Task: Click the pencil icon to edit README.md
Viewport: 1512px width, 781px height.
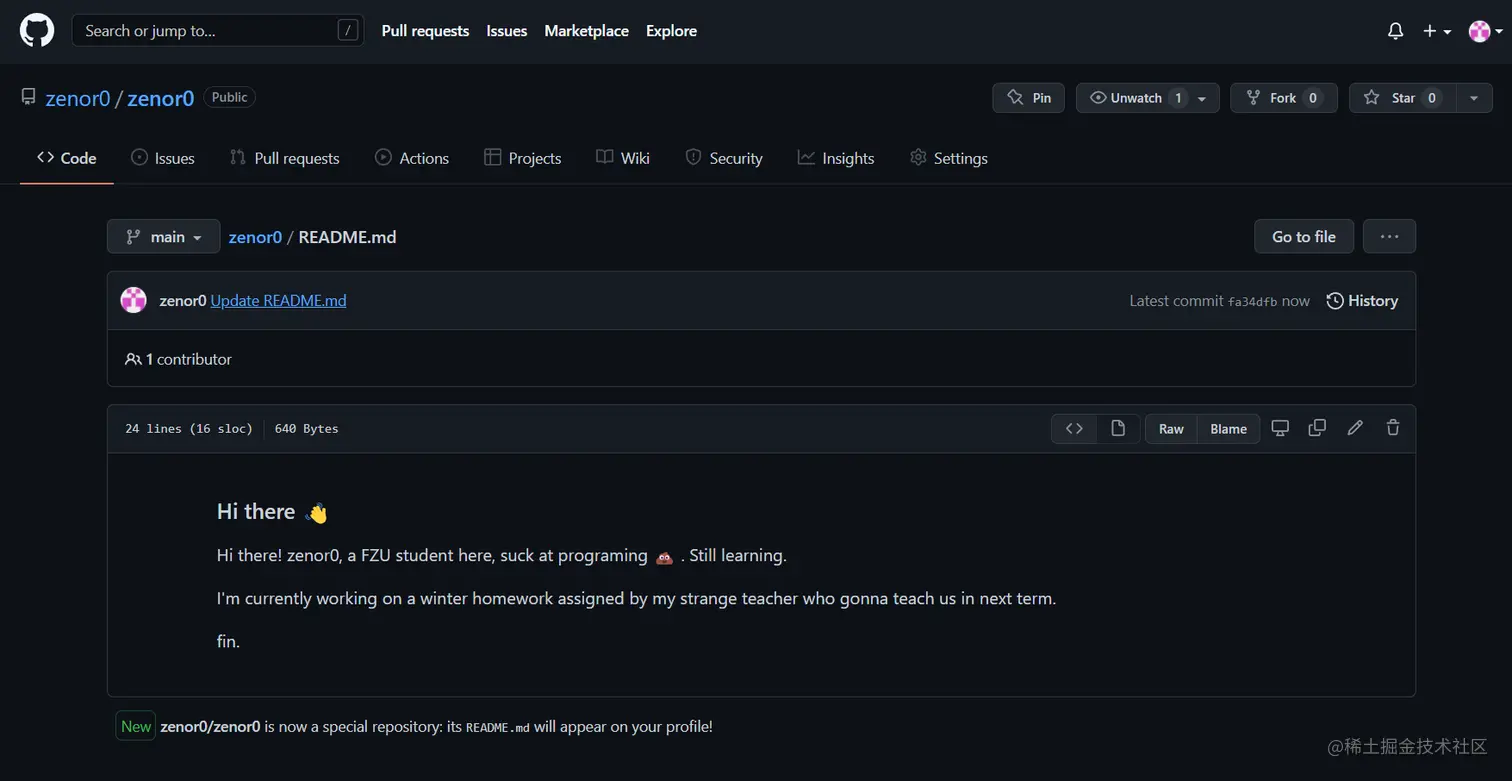Action: [1355, 428]
